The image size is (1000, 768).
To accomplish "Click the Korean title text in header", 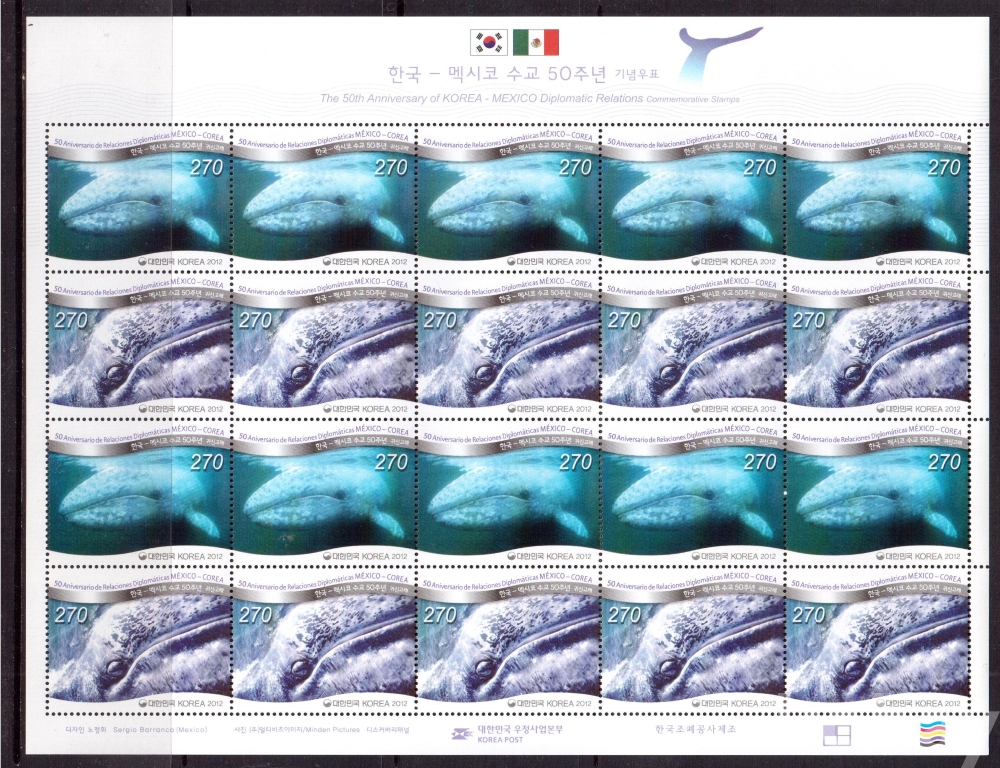I will tap(514, 75).
